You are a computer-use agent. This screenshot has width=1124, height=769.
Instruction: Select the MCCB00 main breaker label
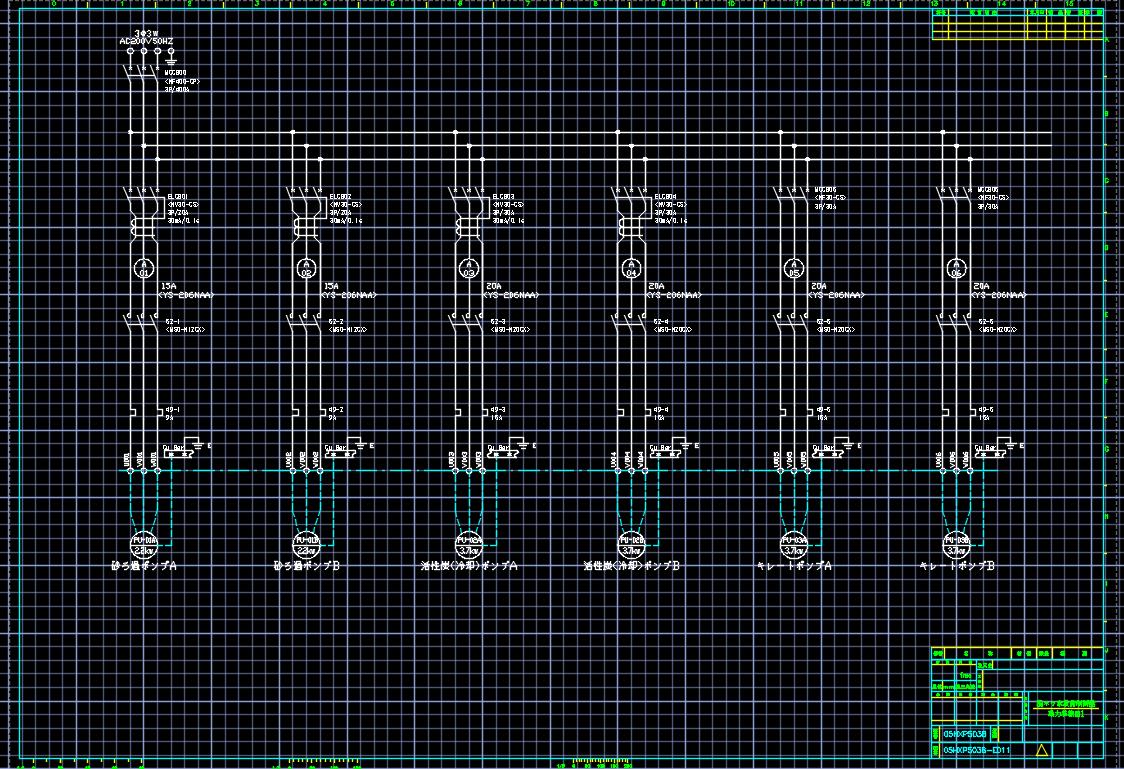pyautogui.click(x=175, y=73)
